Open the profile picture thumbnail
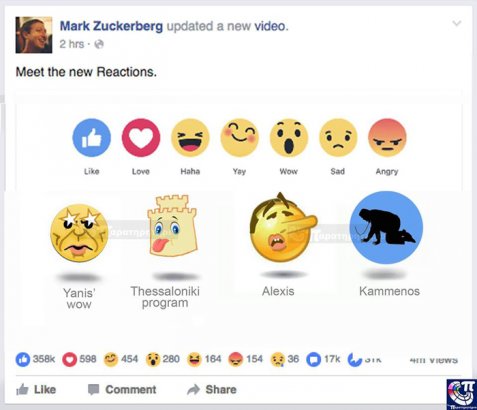The width and height of the screenshot is (477, 410). coord(34,35)
